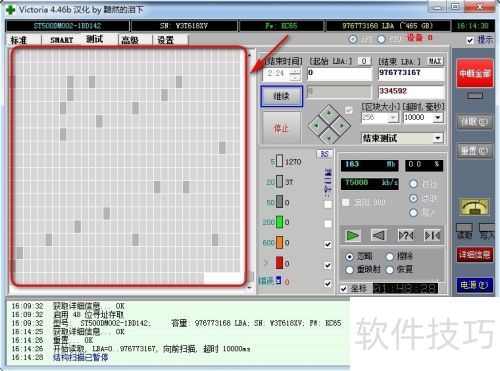Click the 继续 continue button
Screen dimensions: 500x371
click(282, 96)
